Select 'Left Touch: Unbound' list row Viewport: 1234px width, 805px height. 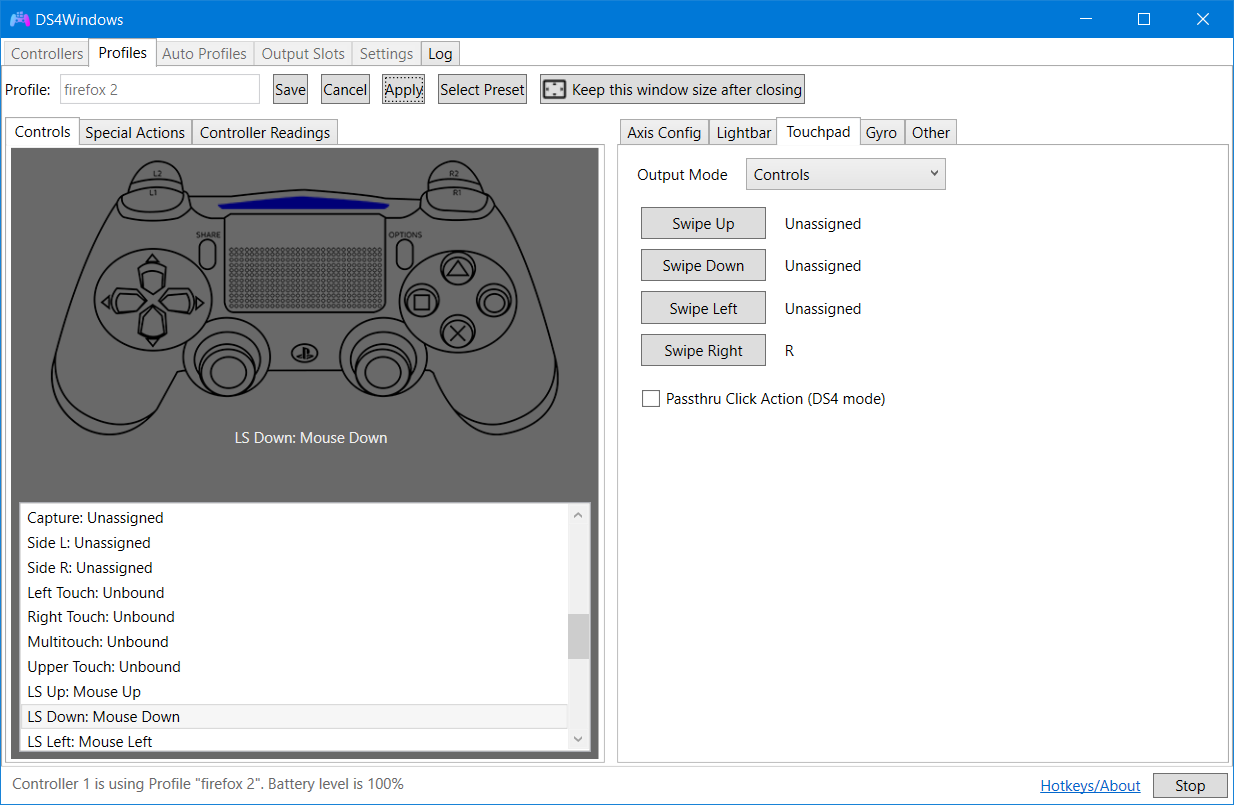click(294, 593)
